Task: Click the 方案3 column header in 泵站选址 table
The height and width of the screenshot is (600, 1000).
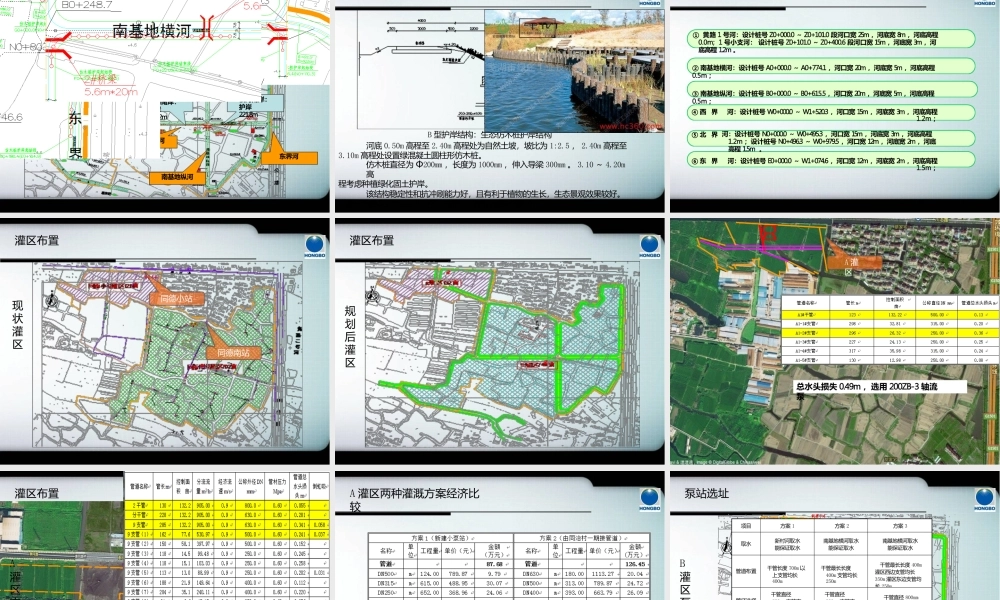Action: [899, 526]
